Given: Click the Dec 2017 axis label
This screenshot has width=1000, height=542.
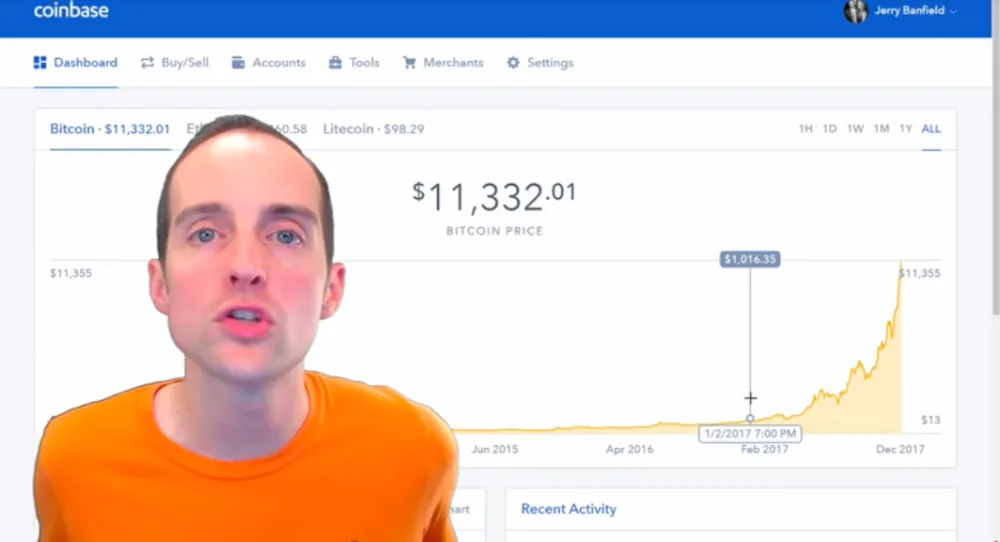Looking at the screenshot, I should (x=900, y=450).
